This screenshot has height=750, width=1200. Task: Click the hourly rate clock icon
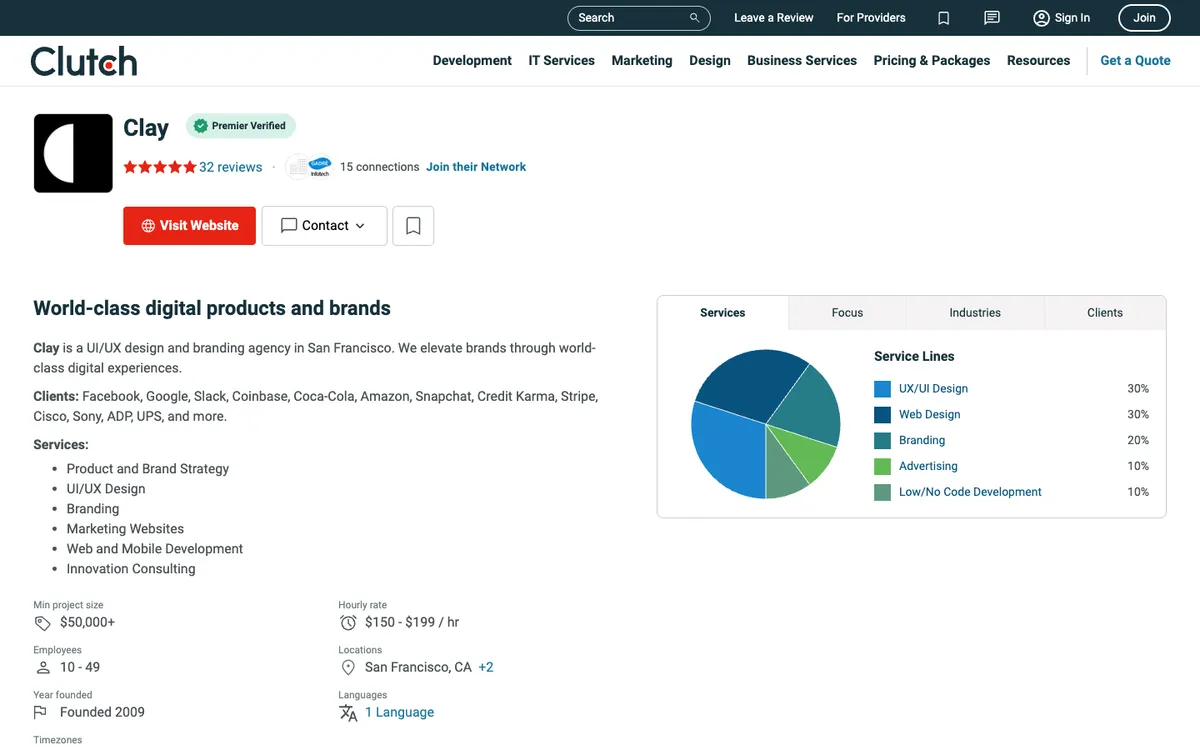point(348,623)
